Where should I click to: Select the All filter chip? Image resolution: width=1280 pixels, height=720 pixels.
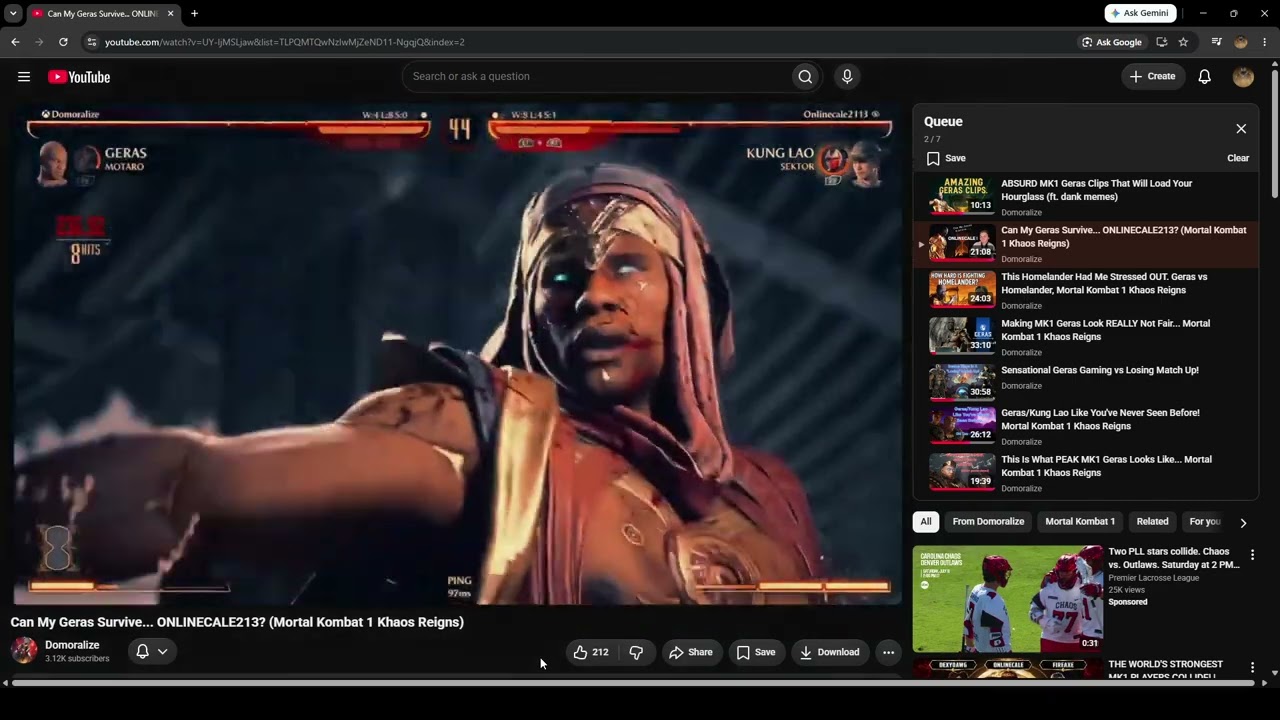pyautogui.click(x=926, y=521)
